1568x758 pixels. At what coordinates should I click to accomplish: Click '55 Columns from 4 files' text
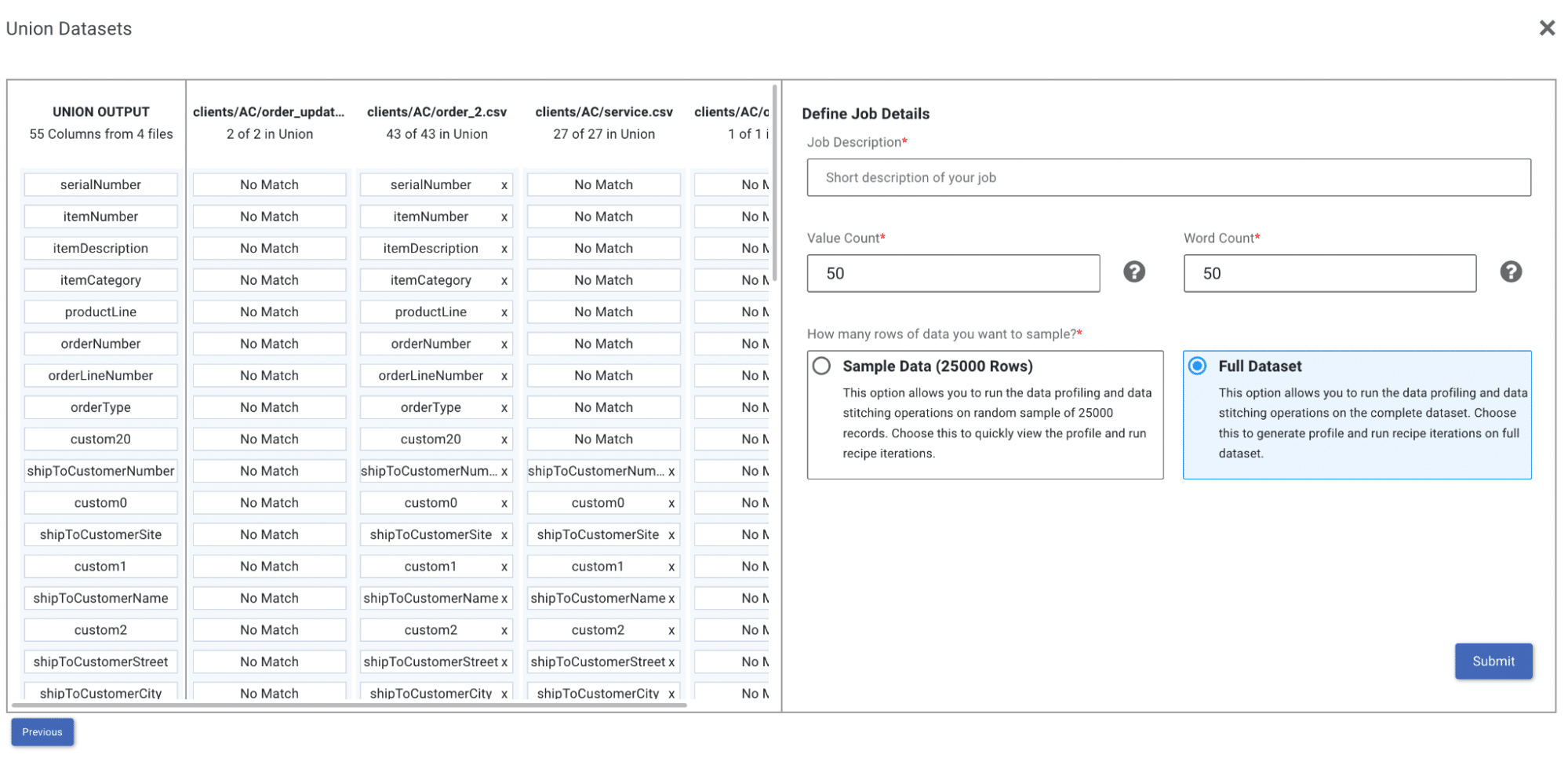pos(101,134)
